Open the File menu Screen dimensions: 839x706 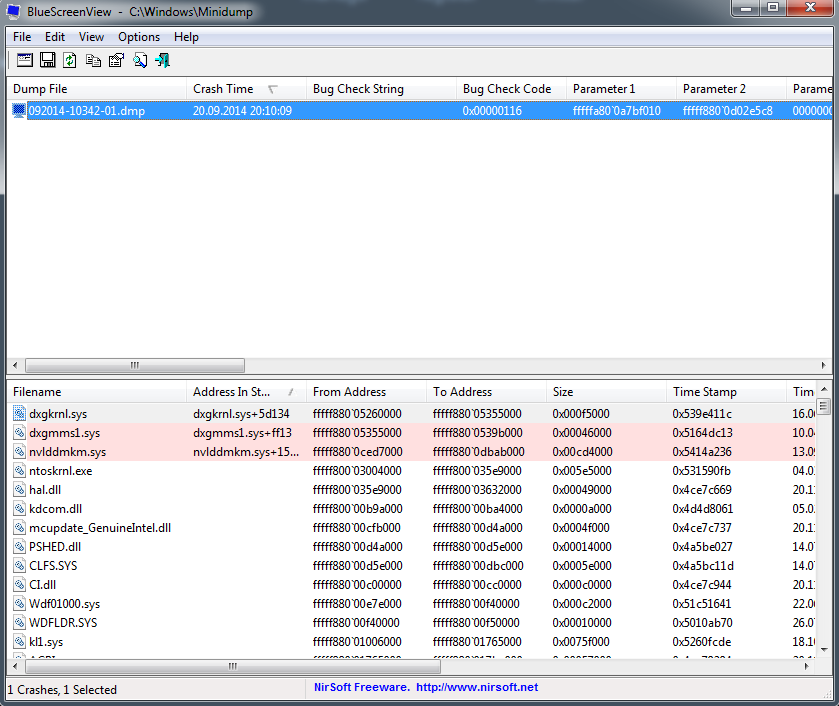pyautogui.click(x=22, y=37)
